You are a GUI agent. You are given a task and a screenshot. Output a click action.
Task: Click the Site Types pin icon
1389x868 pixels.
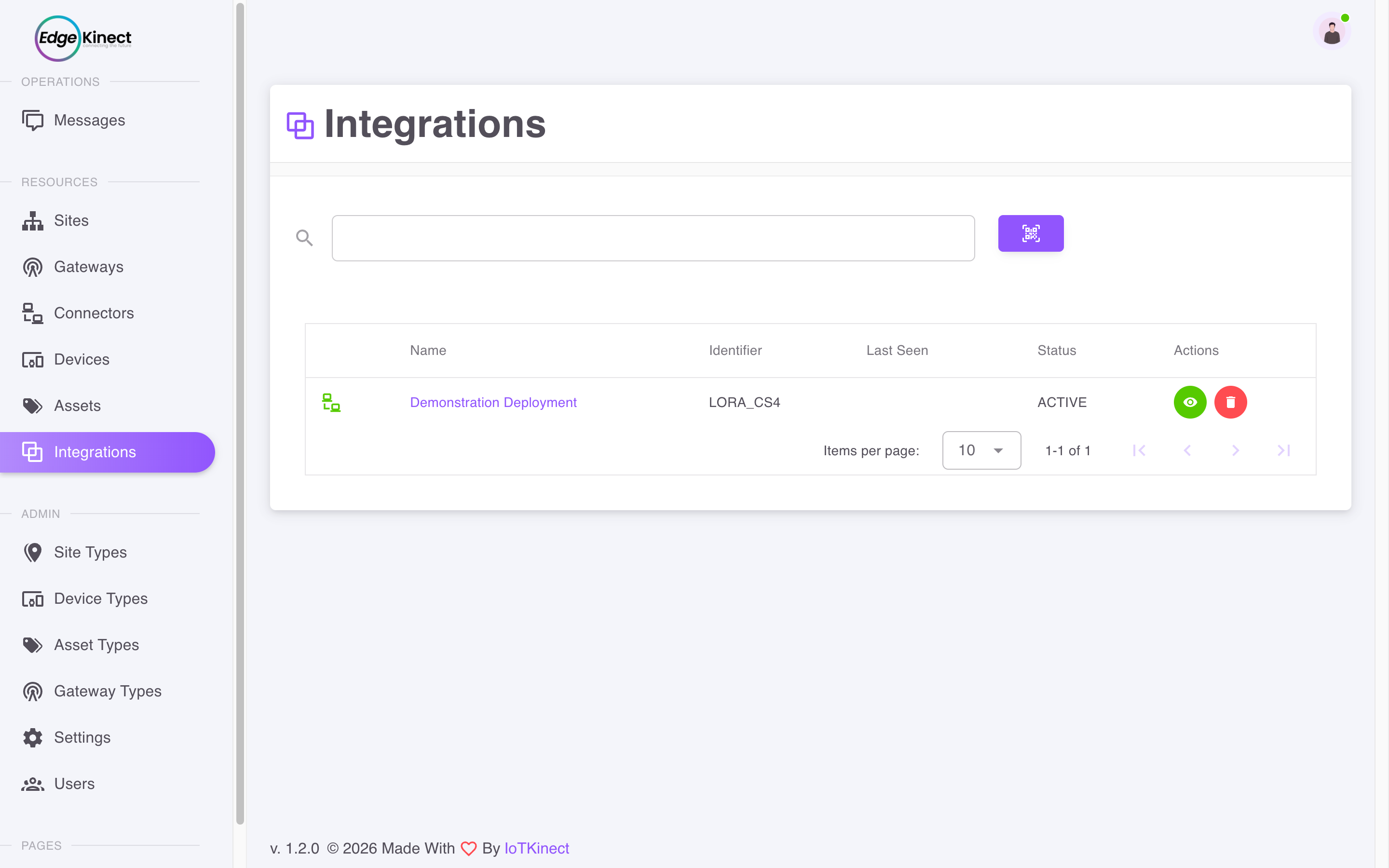point(33,552)
